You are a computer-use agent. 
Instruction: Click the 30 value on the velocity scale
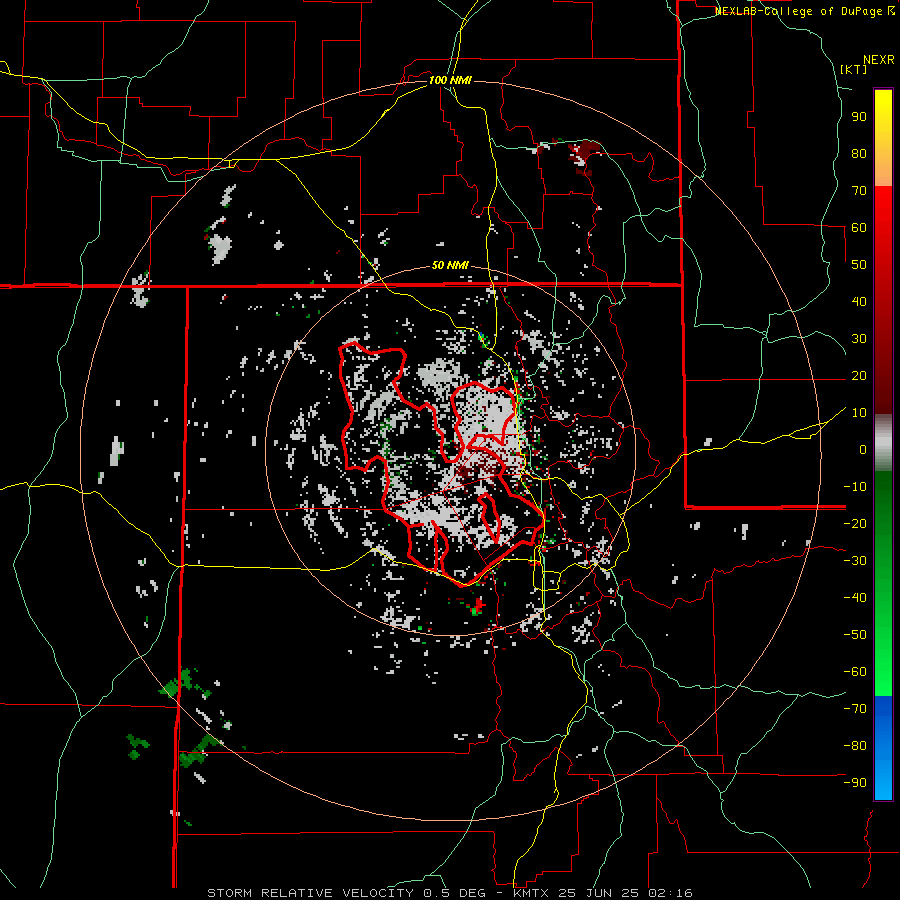point(859,339)
